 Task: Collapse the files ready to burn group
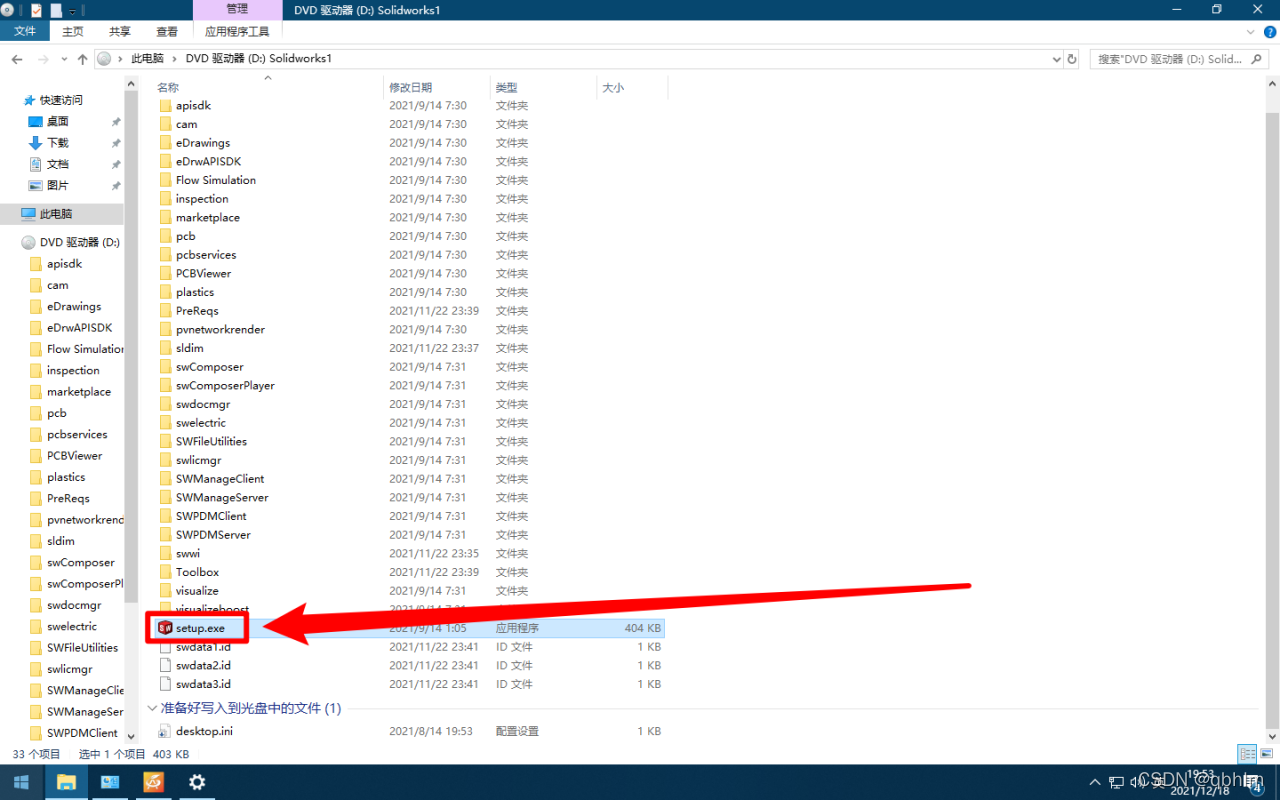click(x=152, y=708)
